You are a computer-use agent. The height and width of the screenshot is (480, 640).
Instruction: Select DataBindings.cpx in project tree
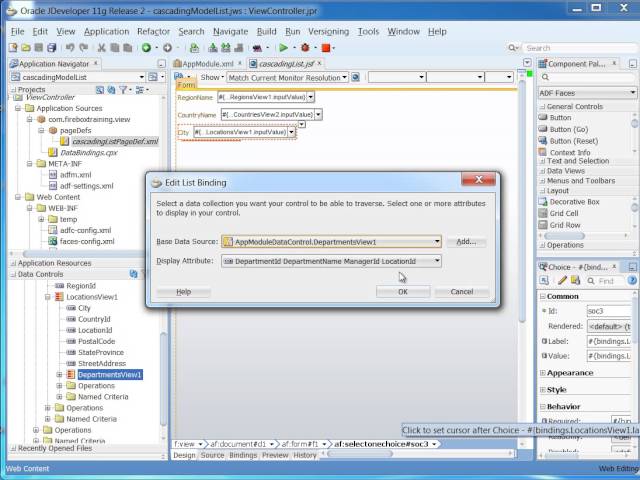click(89, 152)
